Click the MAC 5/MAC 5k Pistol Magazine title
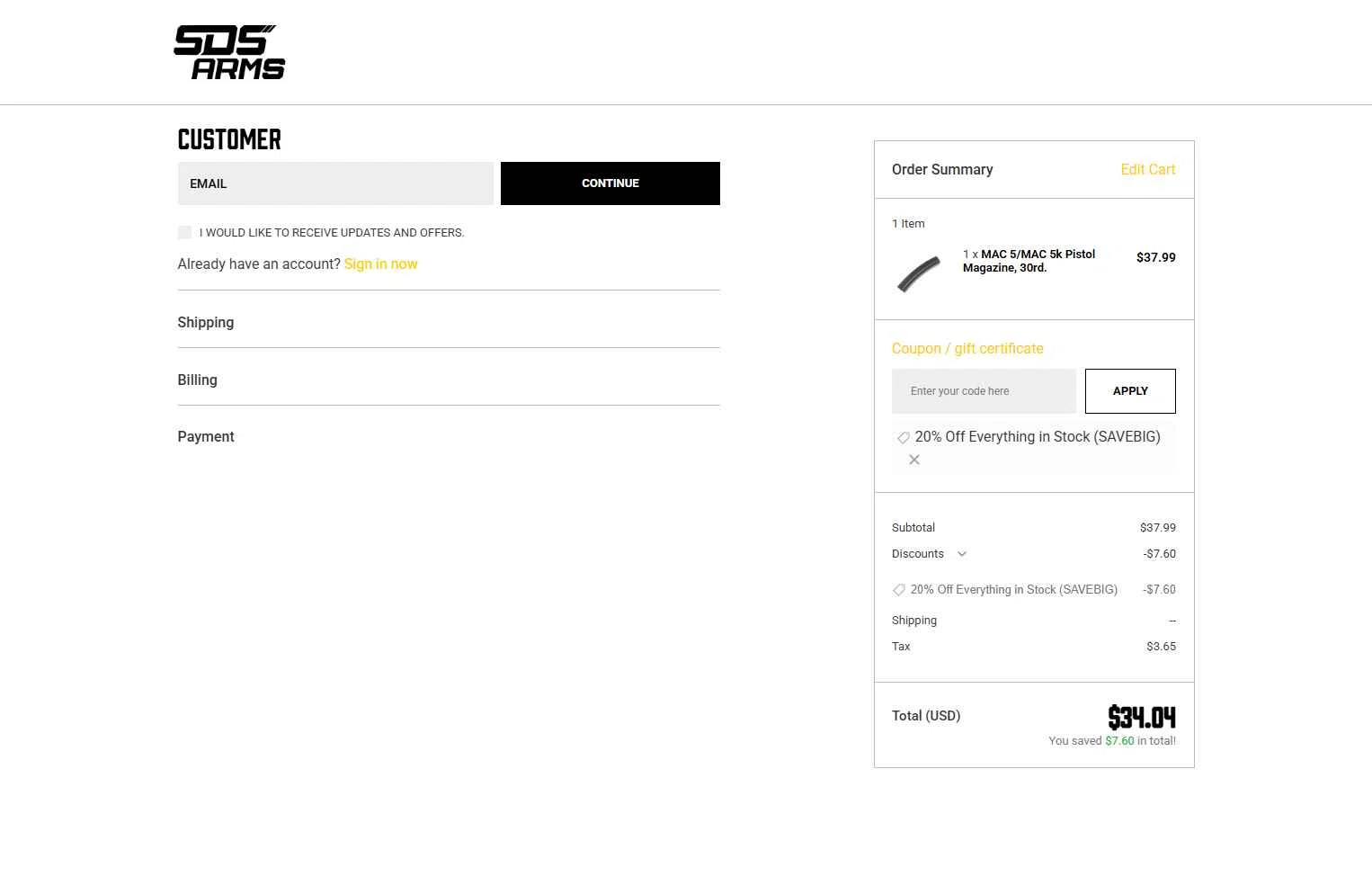Image resolution: width=1372 pixels, height=894 pixels. 1029,261
